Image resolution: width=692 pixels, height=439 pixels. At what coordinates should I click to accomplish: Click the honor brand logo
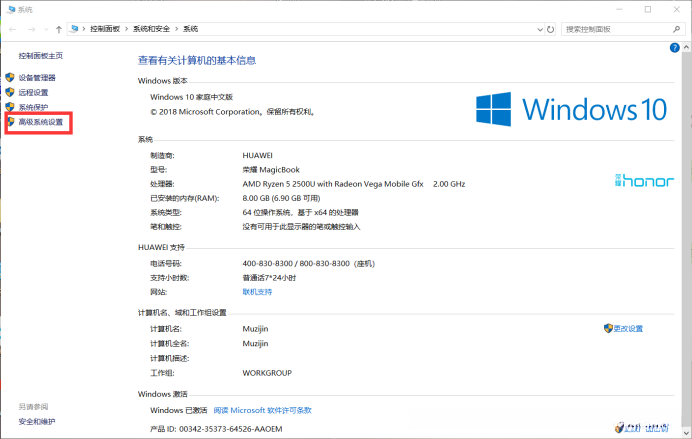pyautogui.click(x=644, y=180)
